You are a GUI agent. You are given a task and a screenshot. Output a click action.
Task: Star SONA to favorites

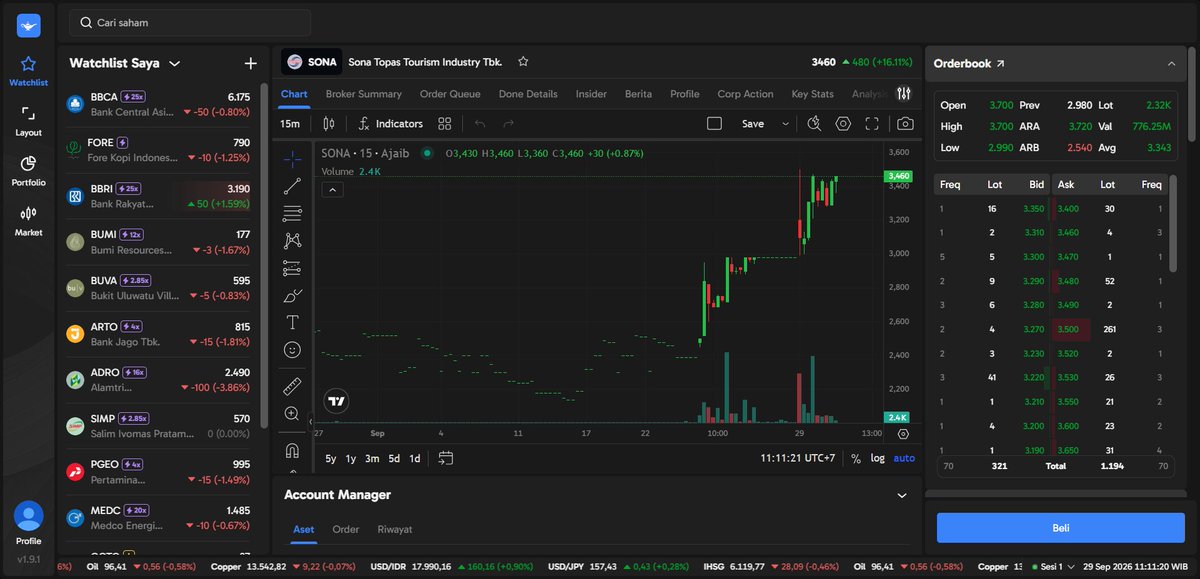[523, 62]
